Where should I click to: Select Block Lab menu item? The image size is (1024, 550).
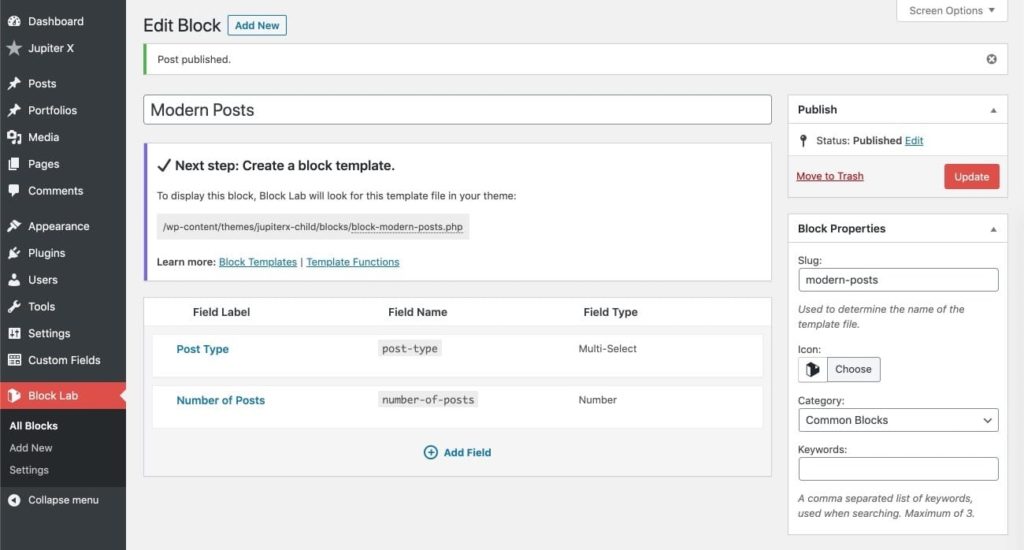63,395
